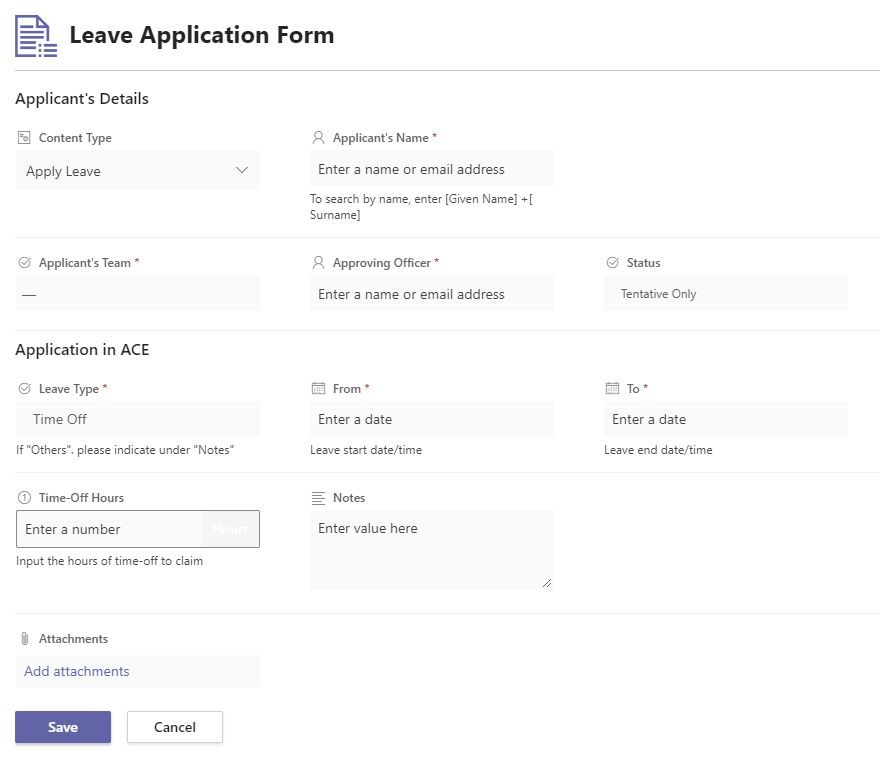880x780 pixels.
Task: Click inside the Notes text area
Action: point(431,548)
